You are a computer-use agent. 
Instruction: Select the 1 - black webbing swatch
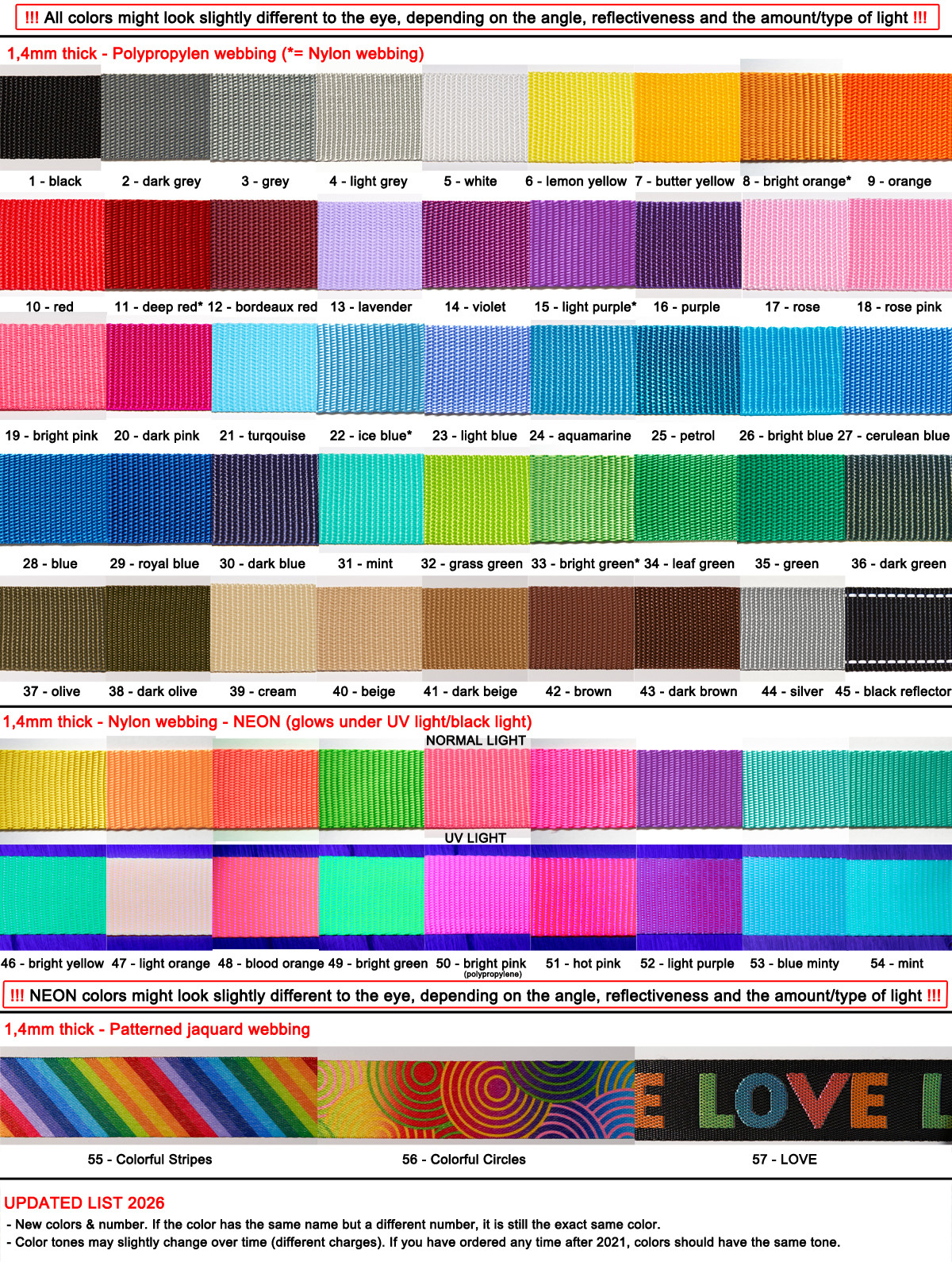point(51,117)
